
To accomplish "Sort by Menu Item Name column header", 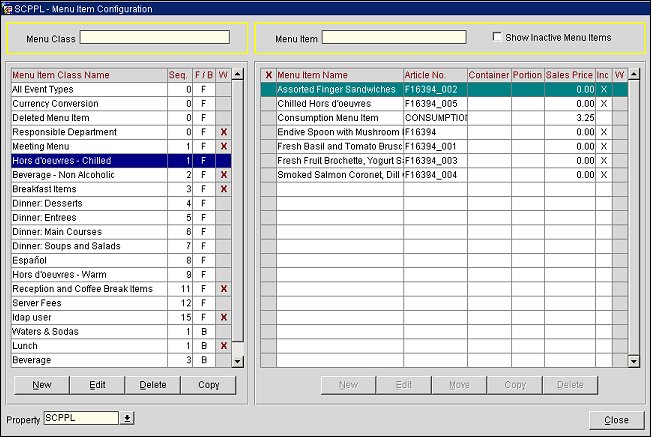I will [x=338, y=75].
